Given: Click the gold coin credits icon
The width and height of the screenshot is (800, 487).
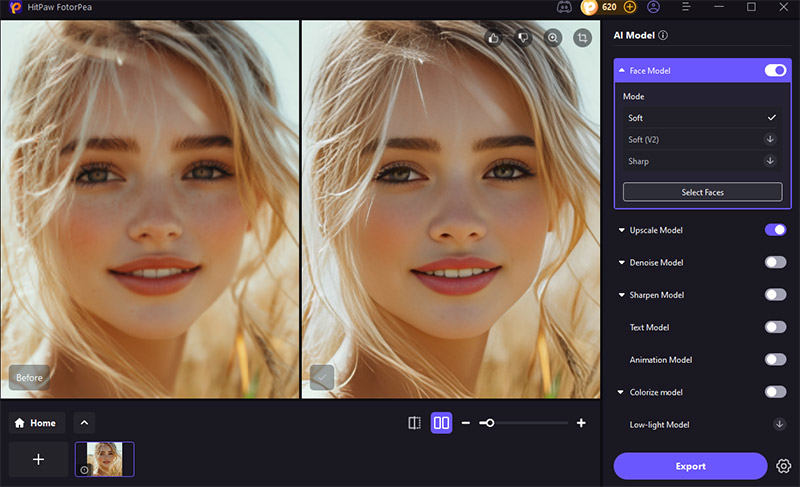Looking at the screenshot, I should tap(589, 7).
